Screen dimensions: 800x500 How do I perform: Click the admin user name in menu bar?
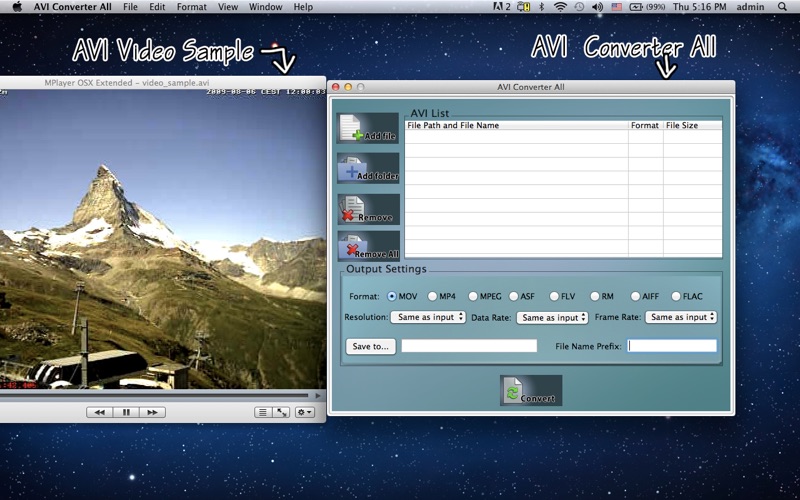click(751, 7)
